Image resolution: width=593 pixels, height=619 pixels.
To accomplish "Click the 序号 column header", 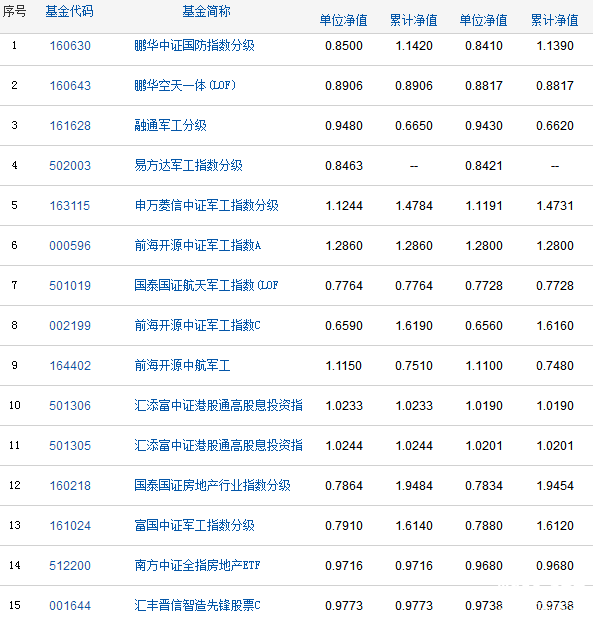I will 15,11.
